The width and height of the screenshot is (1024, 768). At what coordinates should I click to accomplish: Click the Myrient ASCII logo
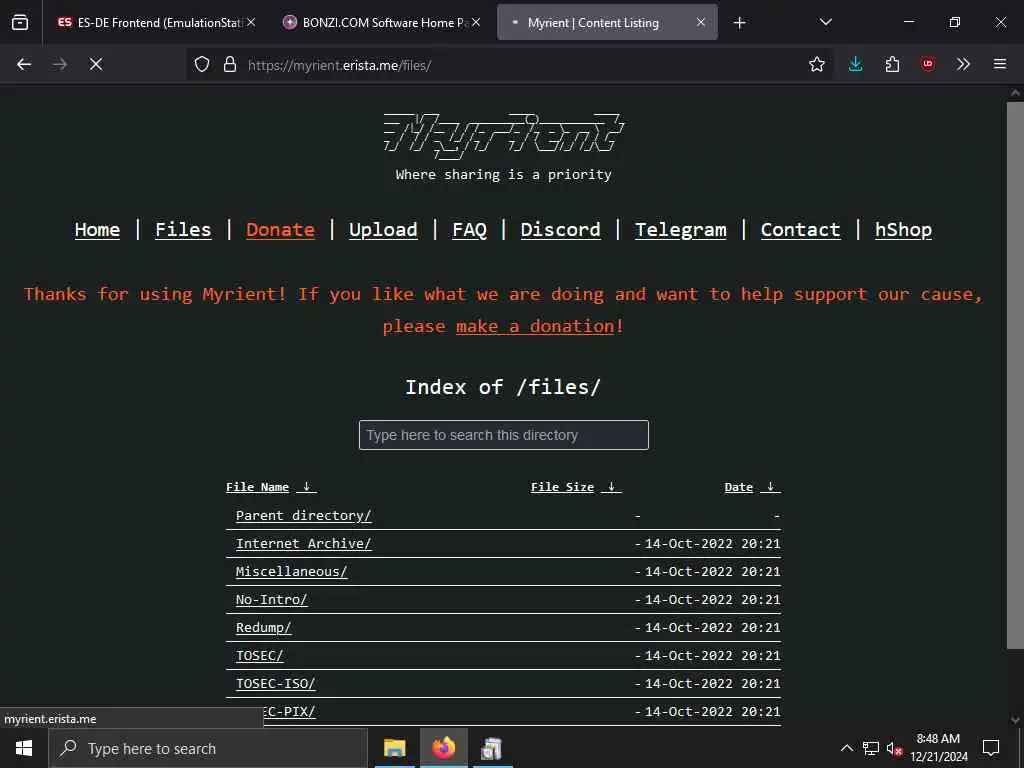tap(504, 136)
